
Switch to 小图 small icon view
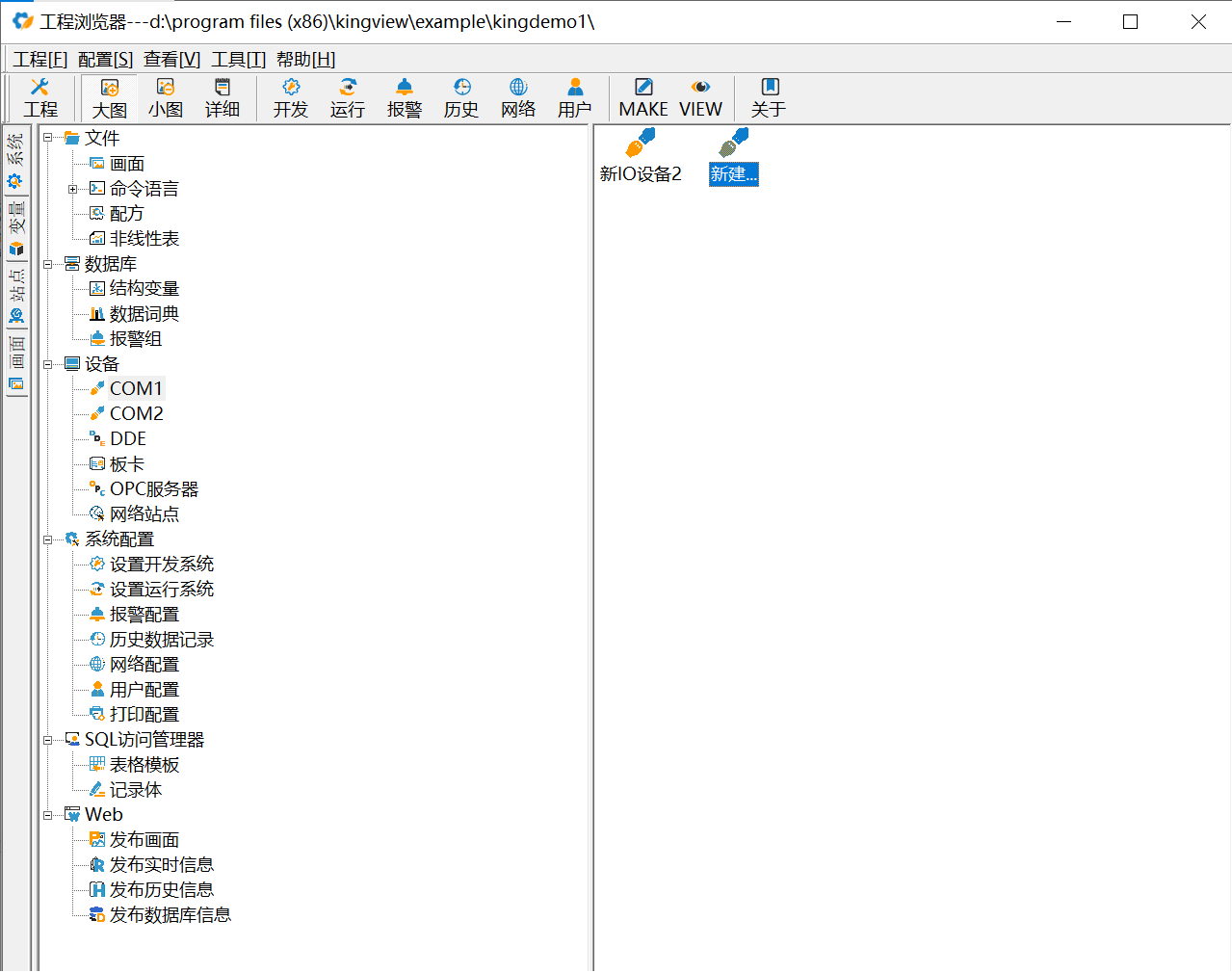pyautogui.click(x=166, y=98)
